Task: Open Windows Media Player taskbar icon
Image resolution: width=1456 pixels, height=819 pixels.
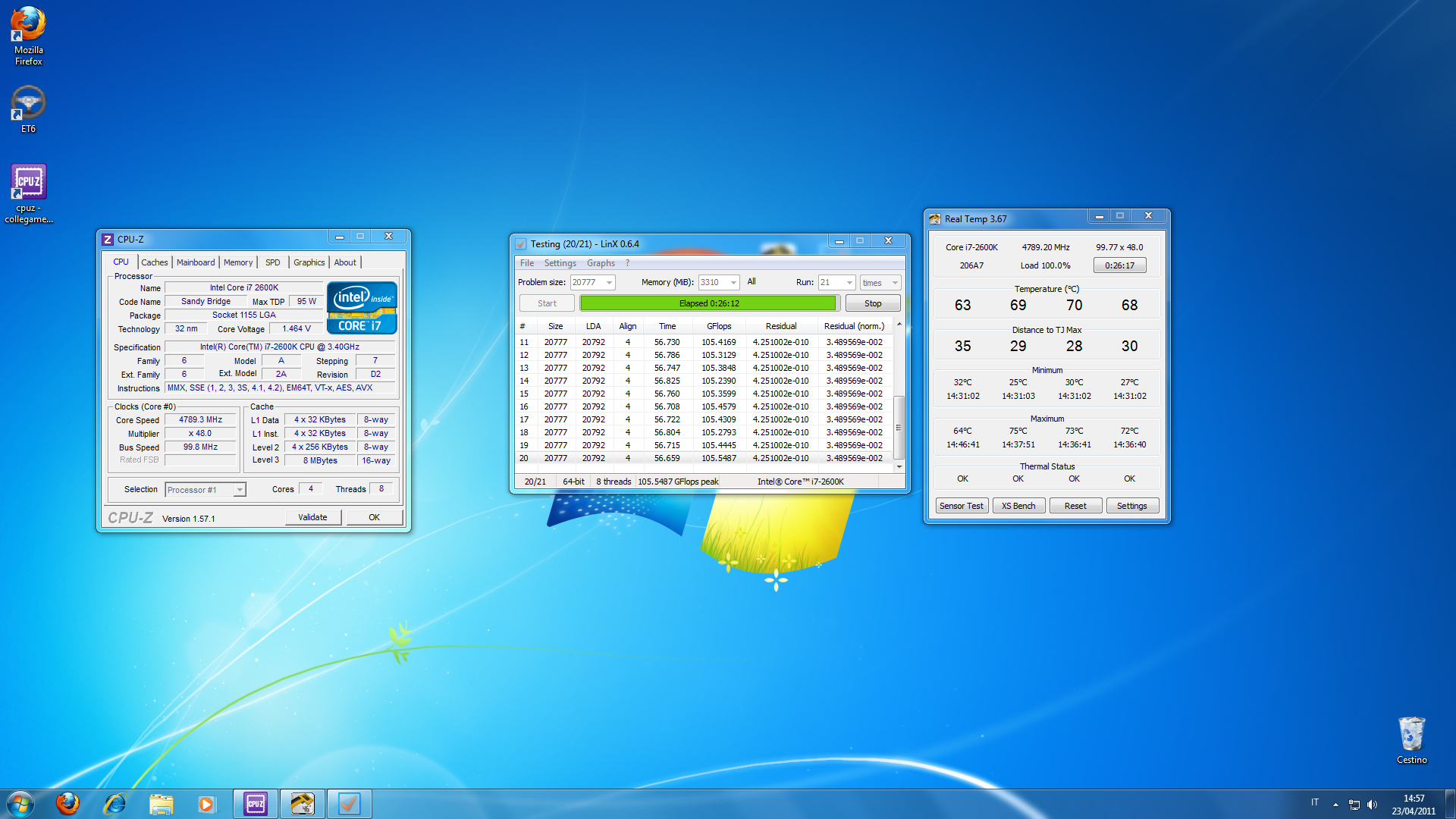Action: pos(206,804)
